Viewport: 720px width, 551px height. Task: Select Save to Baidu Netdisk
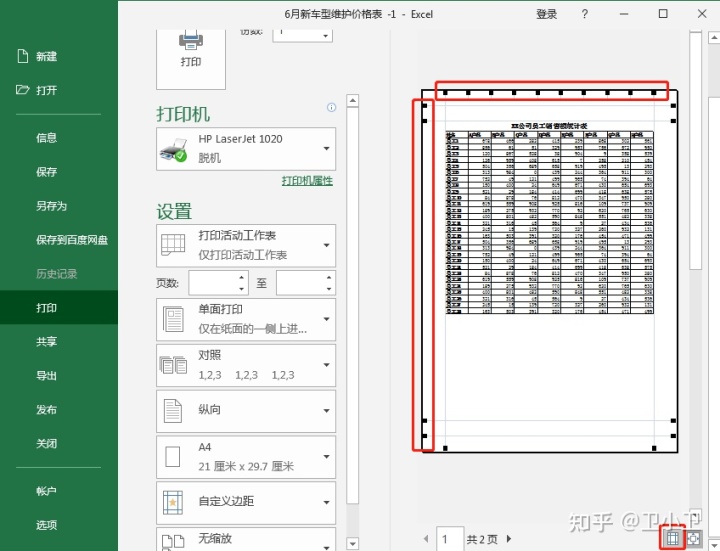click(72, 240)
